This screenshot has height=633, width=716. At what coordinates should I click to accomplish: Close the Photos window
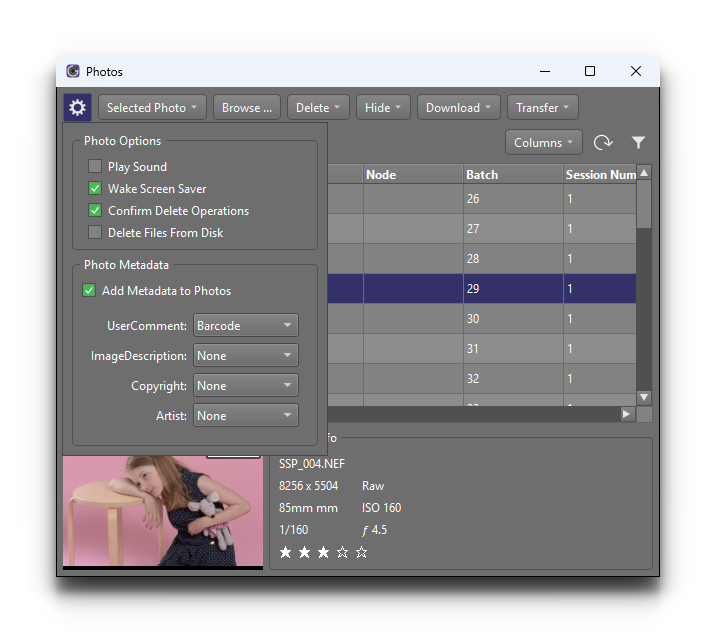636,71
